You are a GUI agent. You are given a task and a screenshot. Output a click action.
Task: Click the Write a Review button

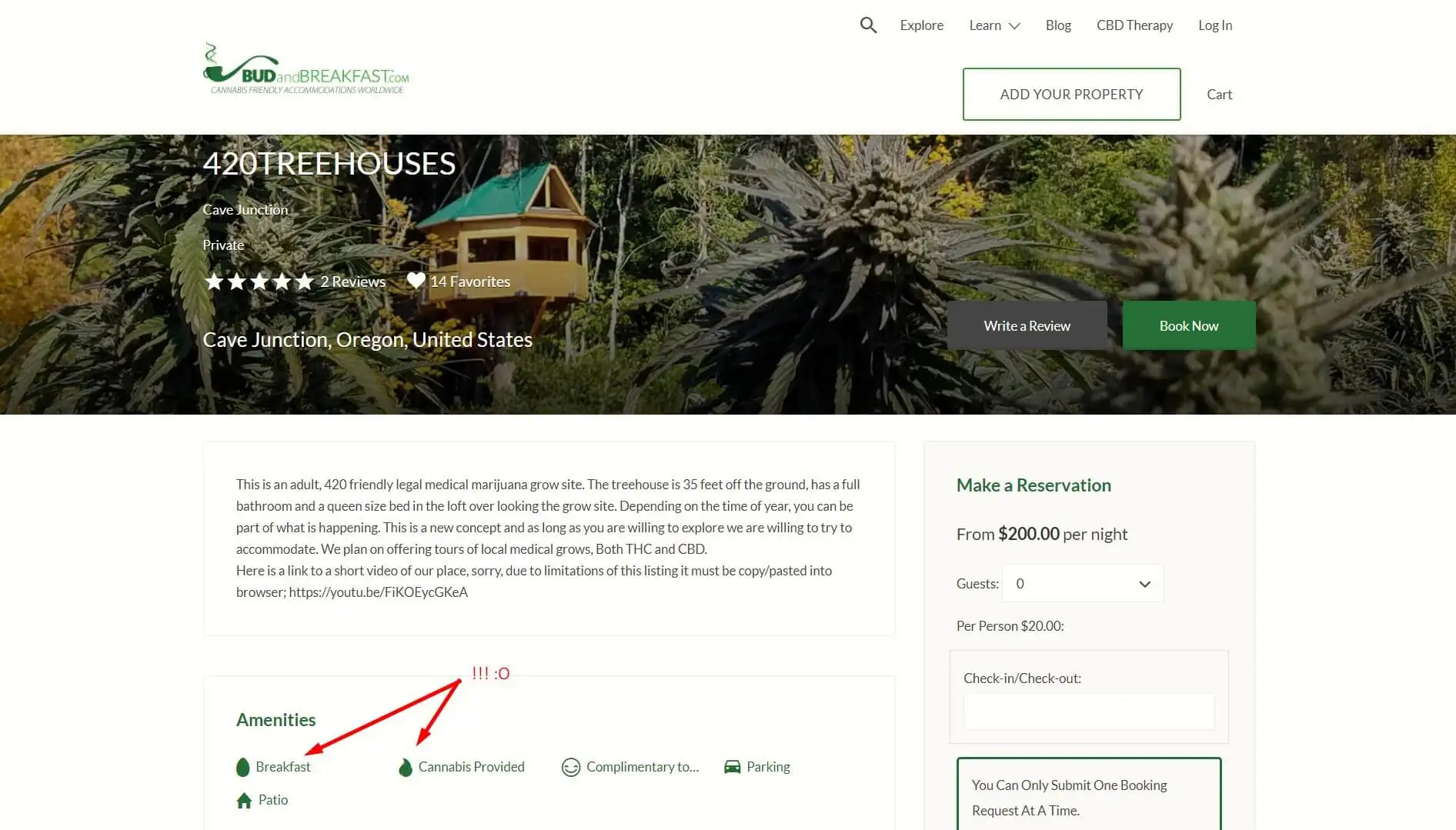(x=1027, y=325)
